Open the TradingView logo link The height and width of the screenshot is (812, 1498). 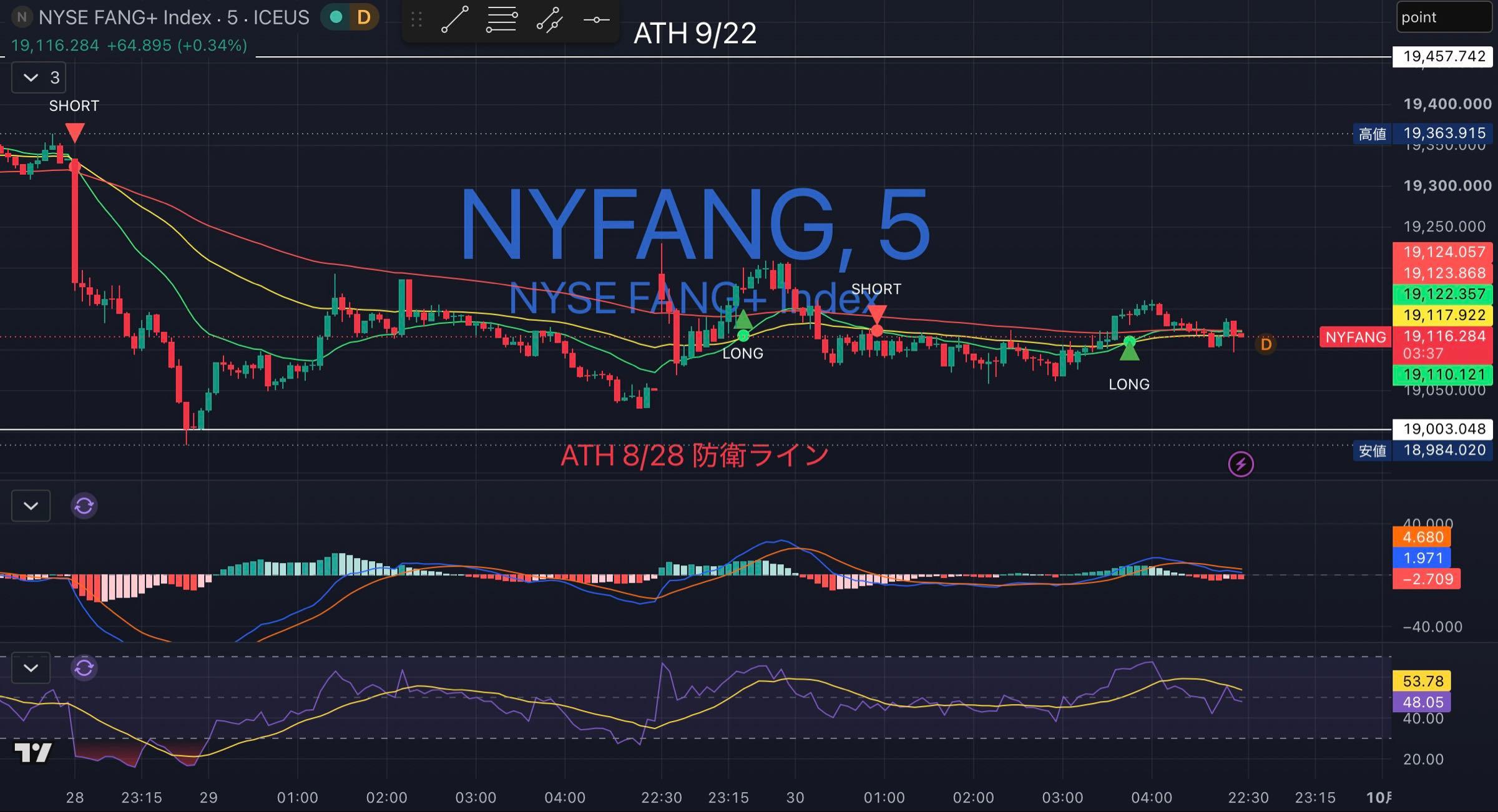click(33, 753)
